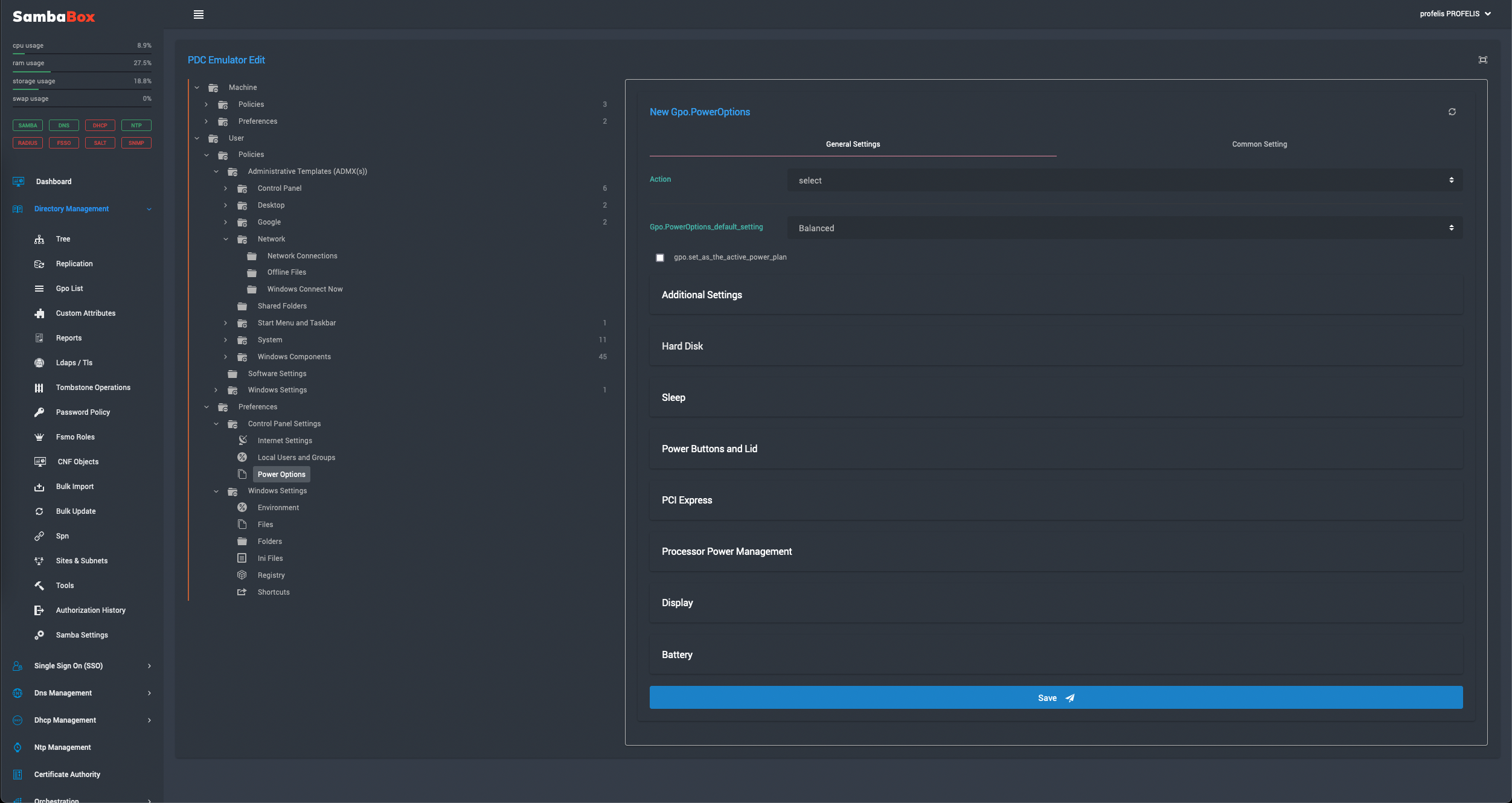Expand Windows Components tree chevron
Image resolution: width=1512 pixels, height=803 pixels.
(x=226, y=357)
